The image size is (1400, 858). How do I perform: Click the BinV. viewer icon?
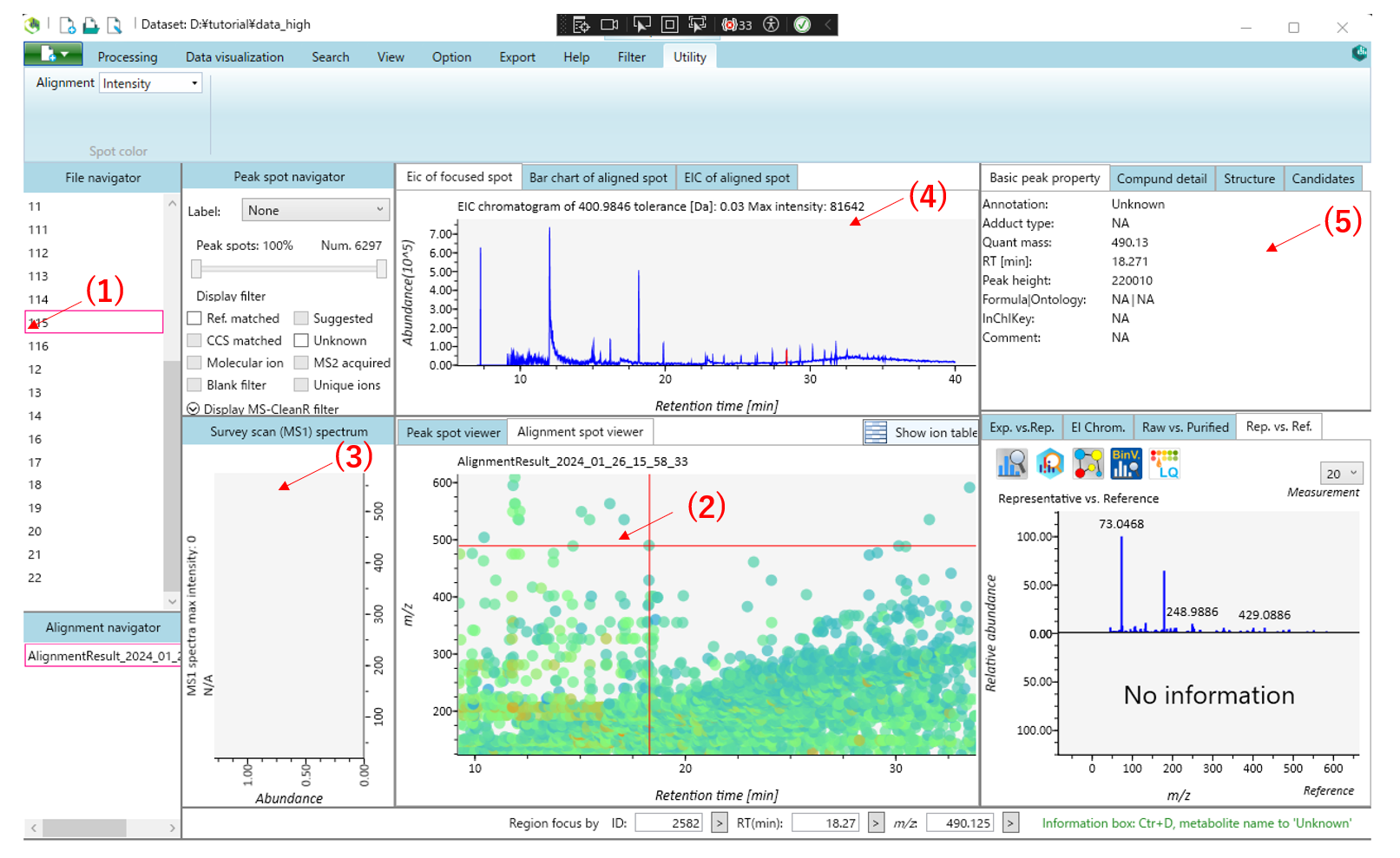click(x=1126, y=464)
